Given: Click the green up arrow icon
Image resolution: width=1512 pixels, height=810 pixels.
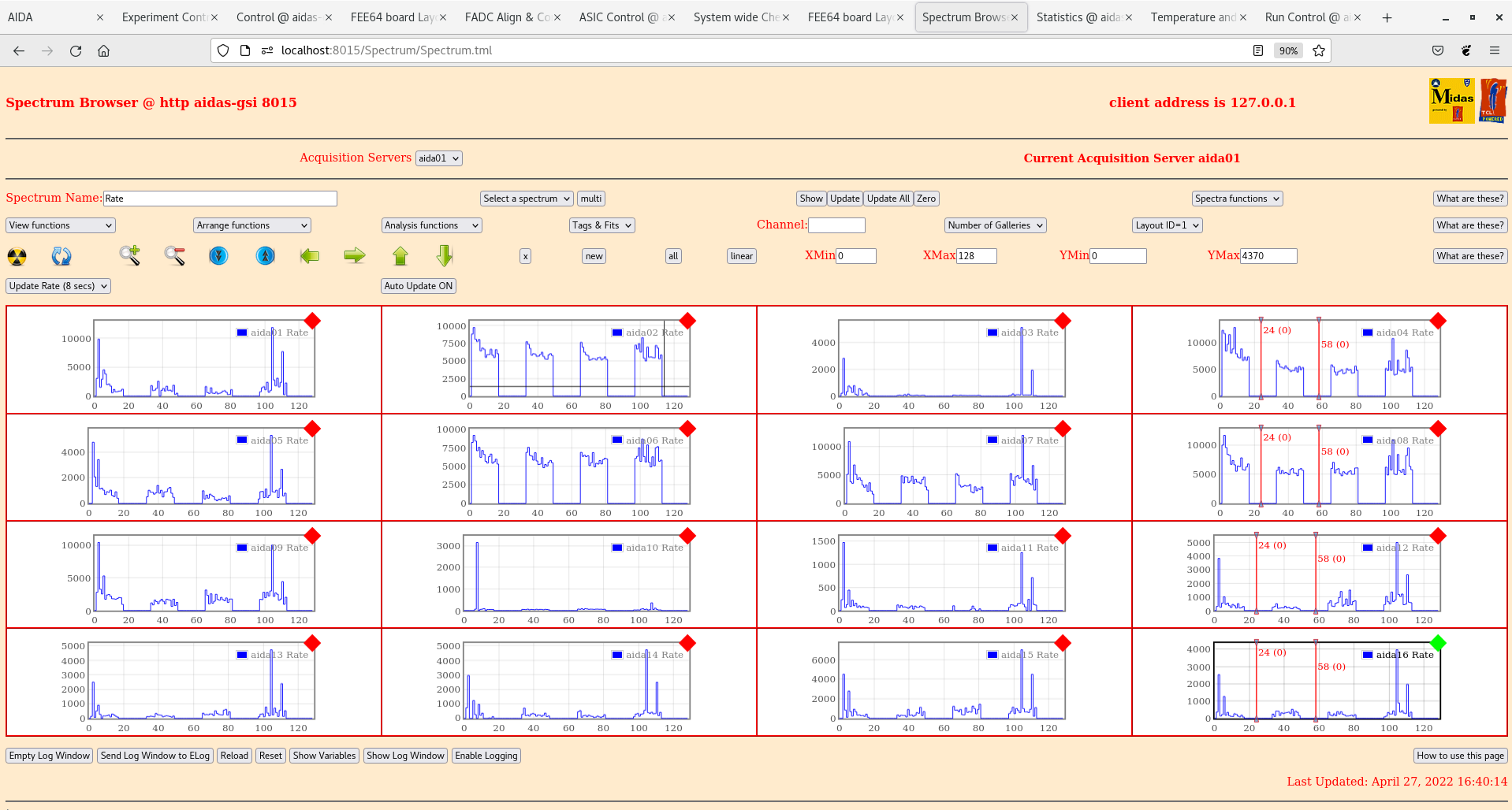Looking at the screenshot, I should (400, 255).
